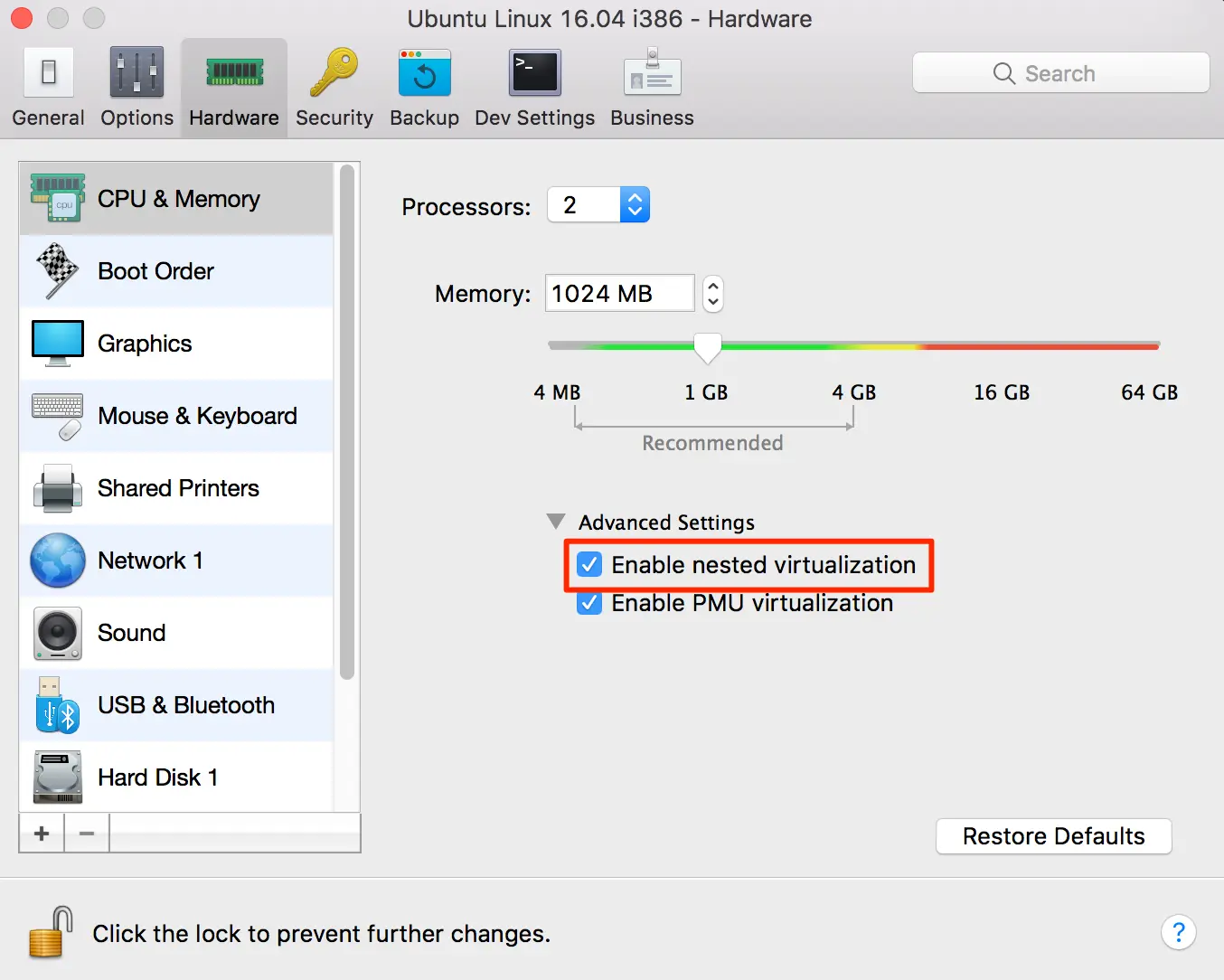1224x980 pixels.
Task: Open the Options sliders icon
Action: coord(137,71)
